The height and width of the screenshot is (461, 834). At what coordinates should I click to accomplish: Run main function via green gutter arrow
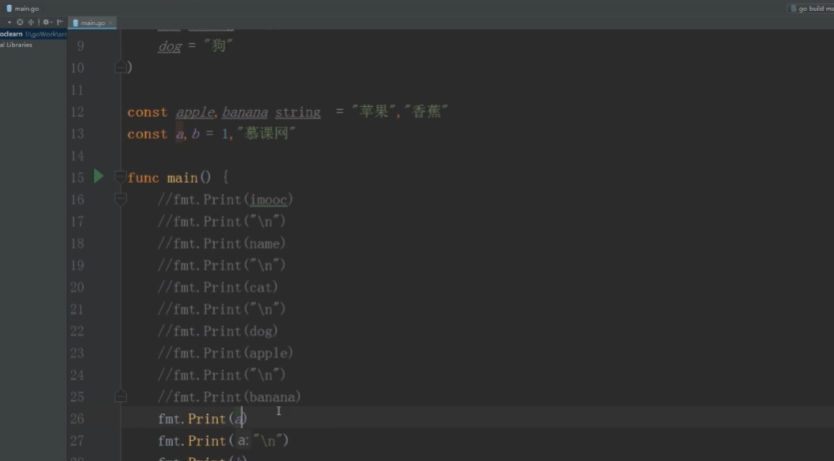coord(98,176)
